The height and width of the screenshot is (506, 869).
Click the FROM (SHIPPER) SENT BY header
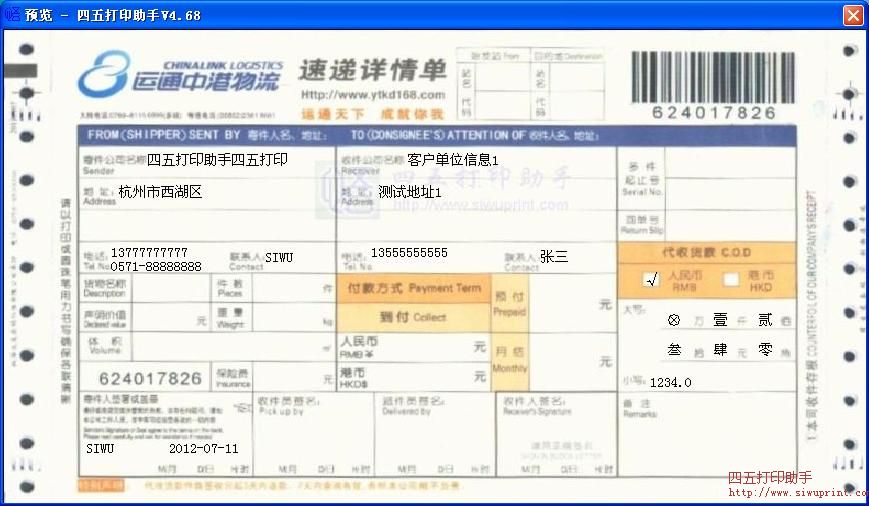coord(206,135)
